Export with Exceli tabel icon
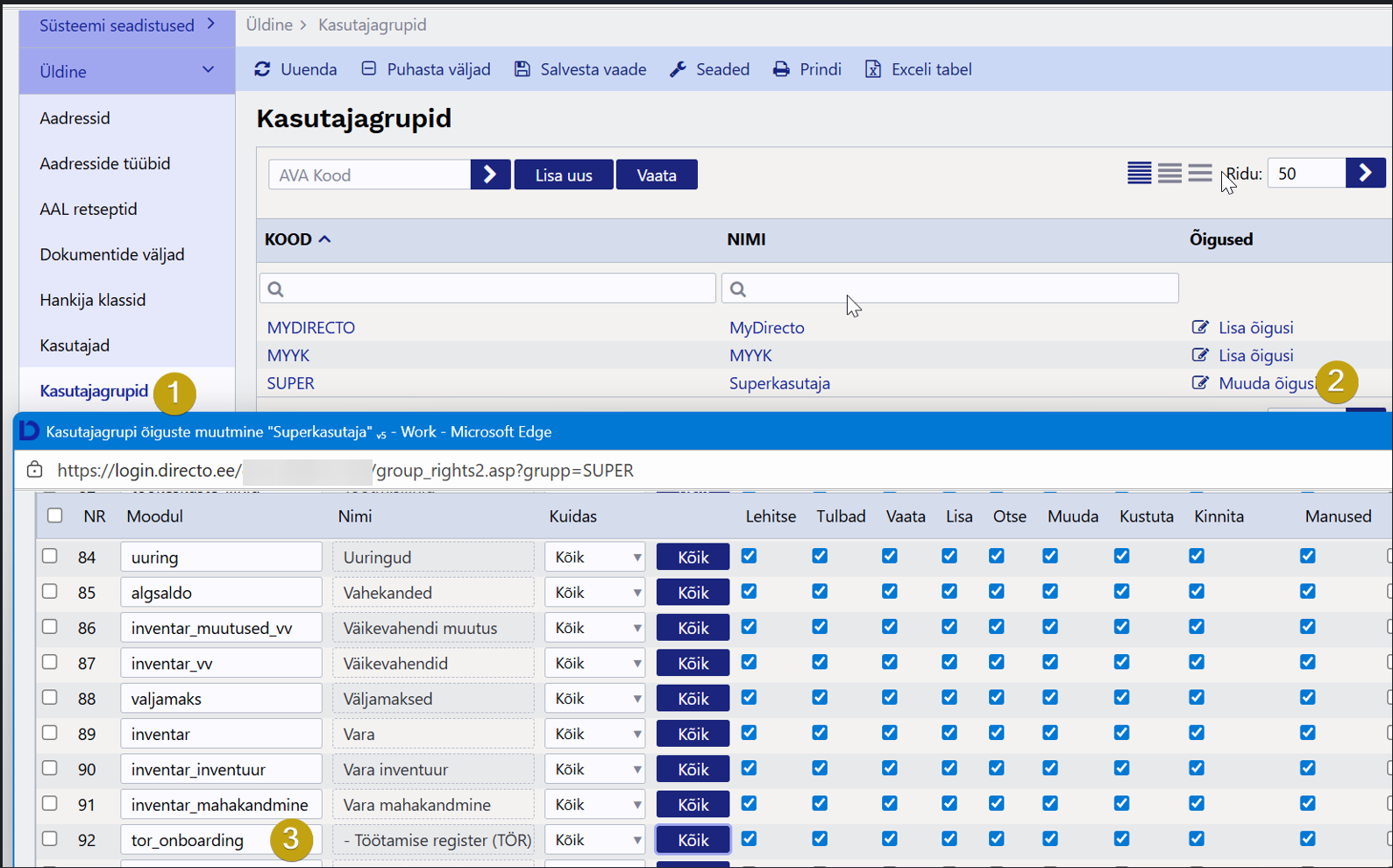The height and width of the screenshot is (868, 1393). click(x=873, y=69)
